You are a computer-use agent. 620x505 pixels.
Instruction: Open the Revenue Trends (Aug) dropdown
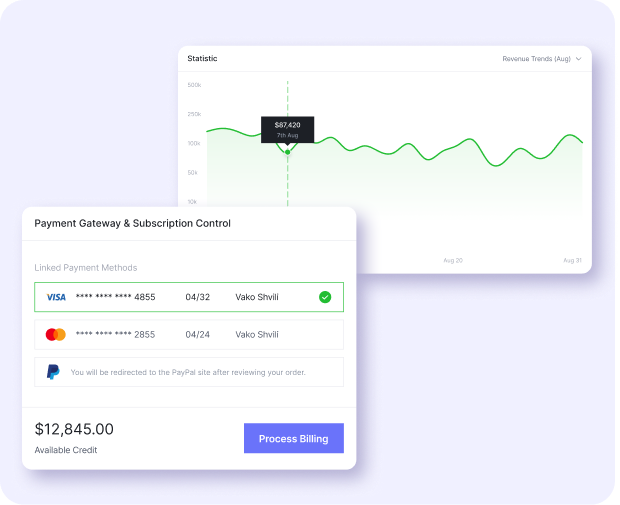pyautogui.click(x=541, y=59)
